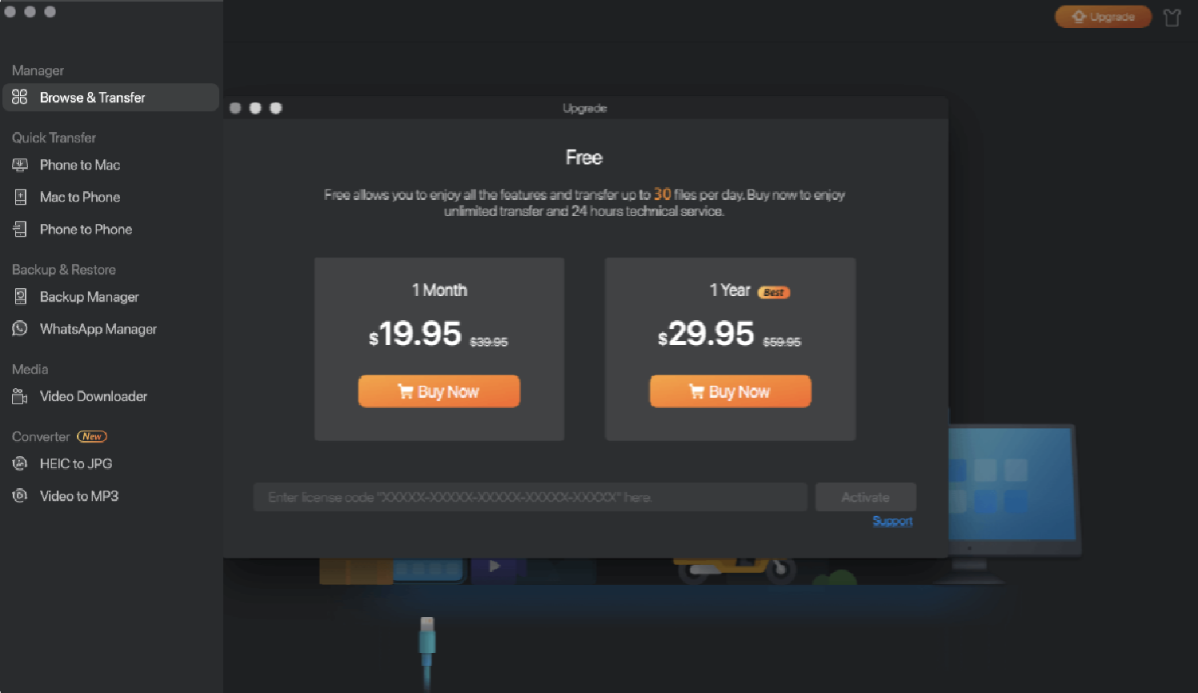The height and width of the screenshot is (693, 1198).
Task: Click the Browse & Transfer grid icon
Action: (20, 97)
